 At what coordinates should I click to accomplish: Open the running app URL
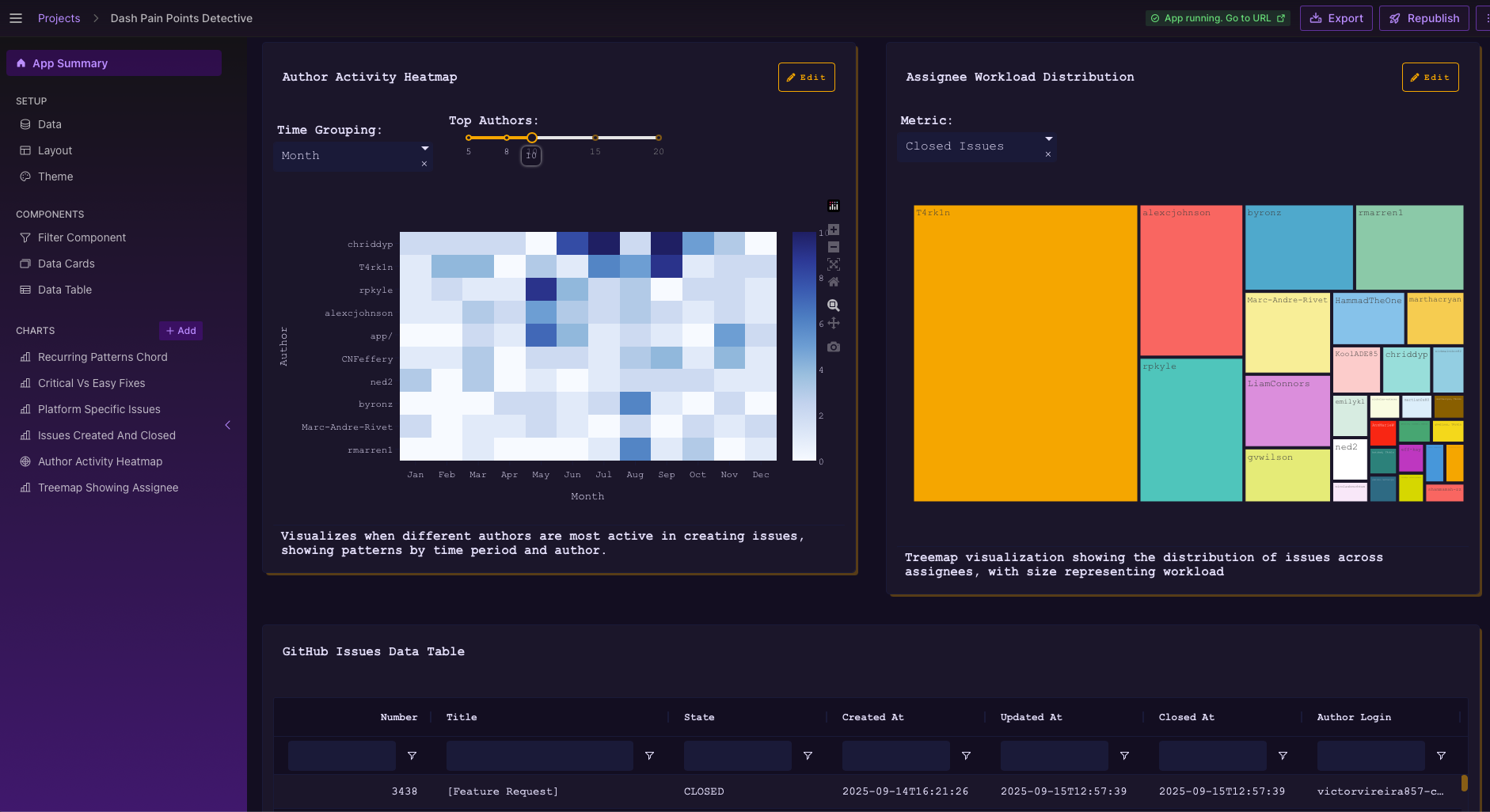(x=1218, y=18)
